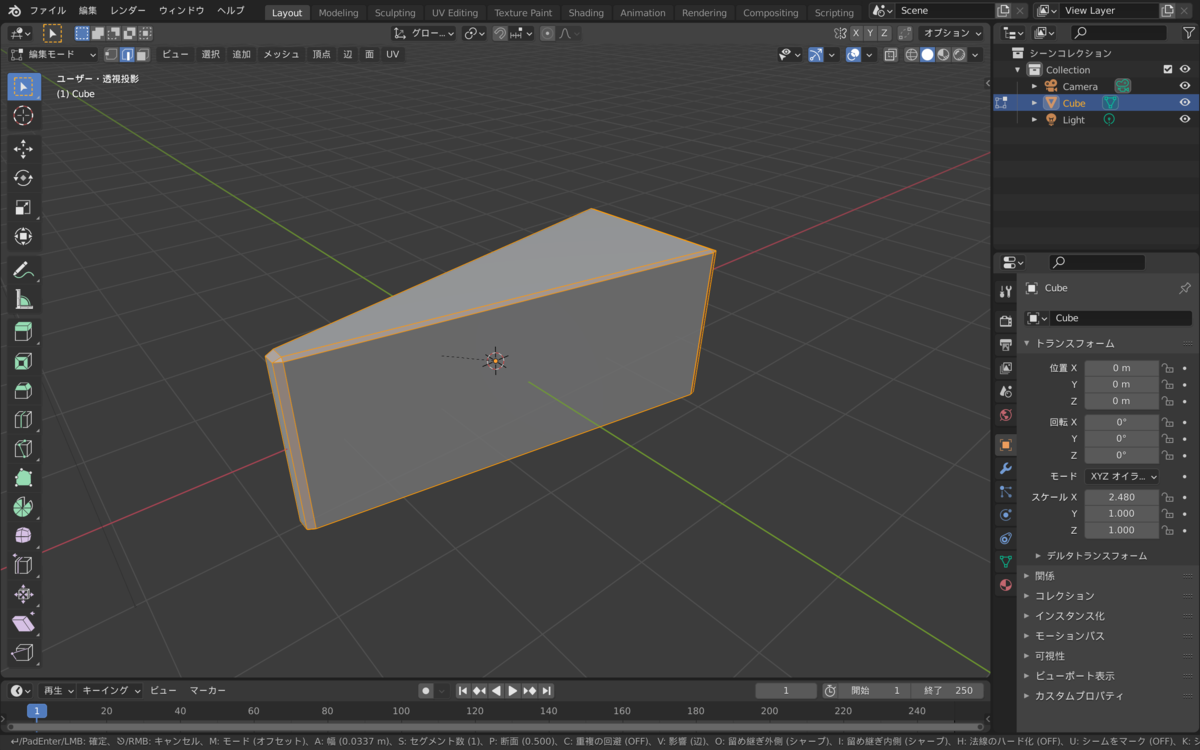Select the Knife tool

[24, 448]
